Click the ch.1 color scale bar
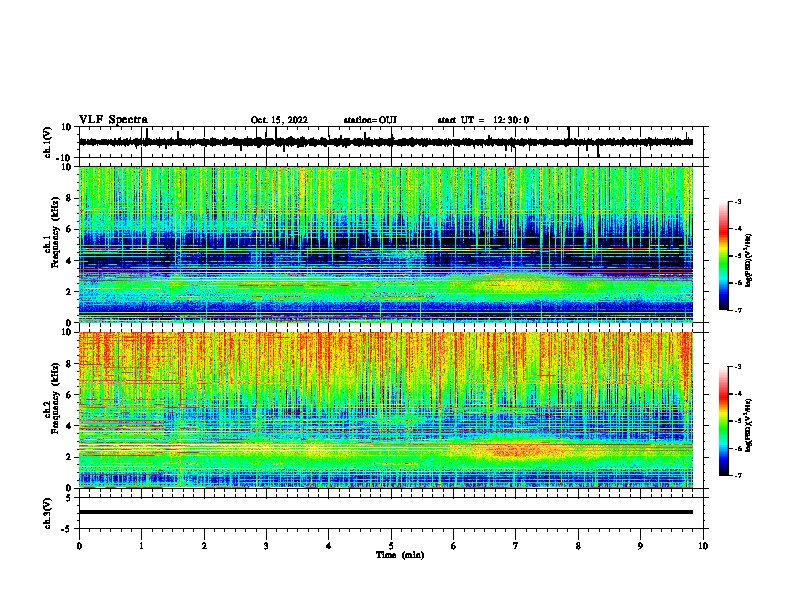 pos(724,256)
